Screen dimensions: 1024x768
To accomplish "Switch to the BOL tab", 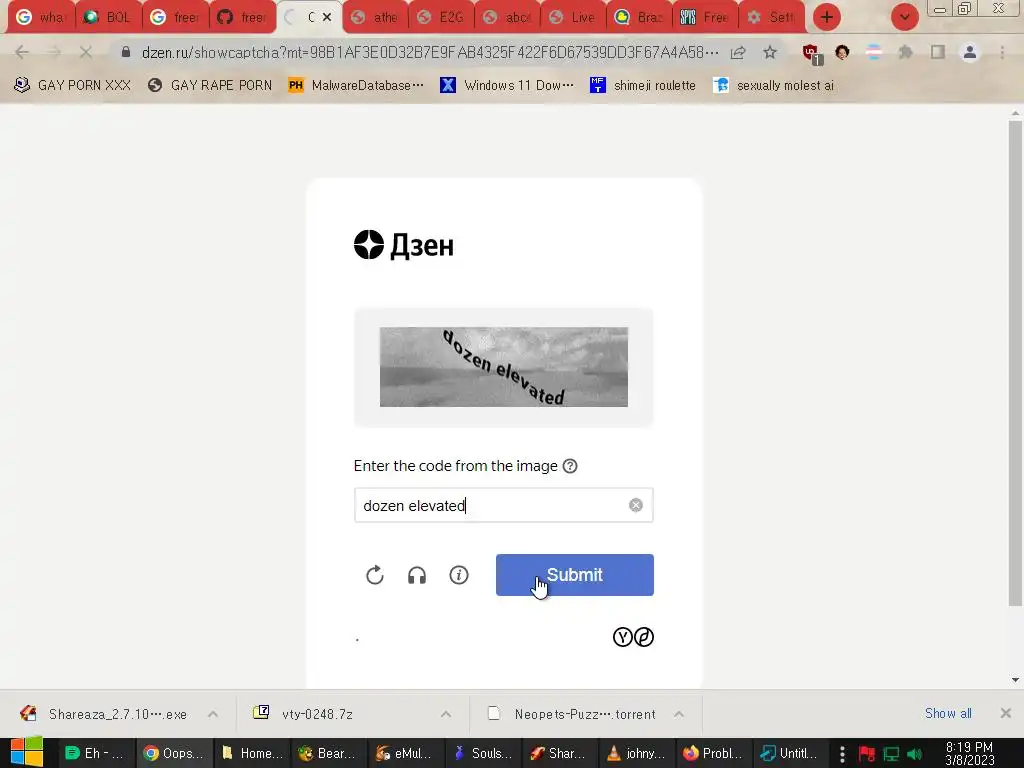I will [x=108, y=17].
